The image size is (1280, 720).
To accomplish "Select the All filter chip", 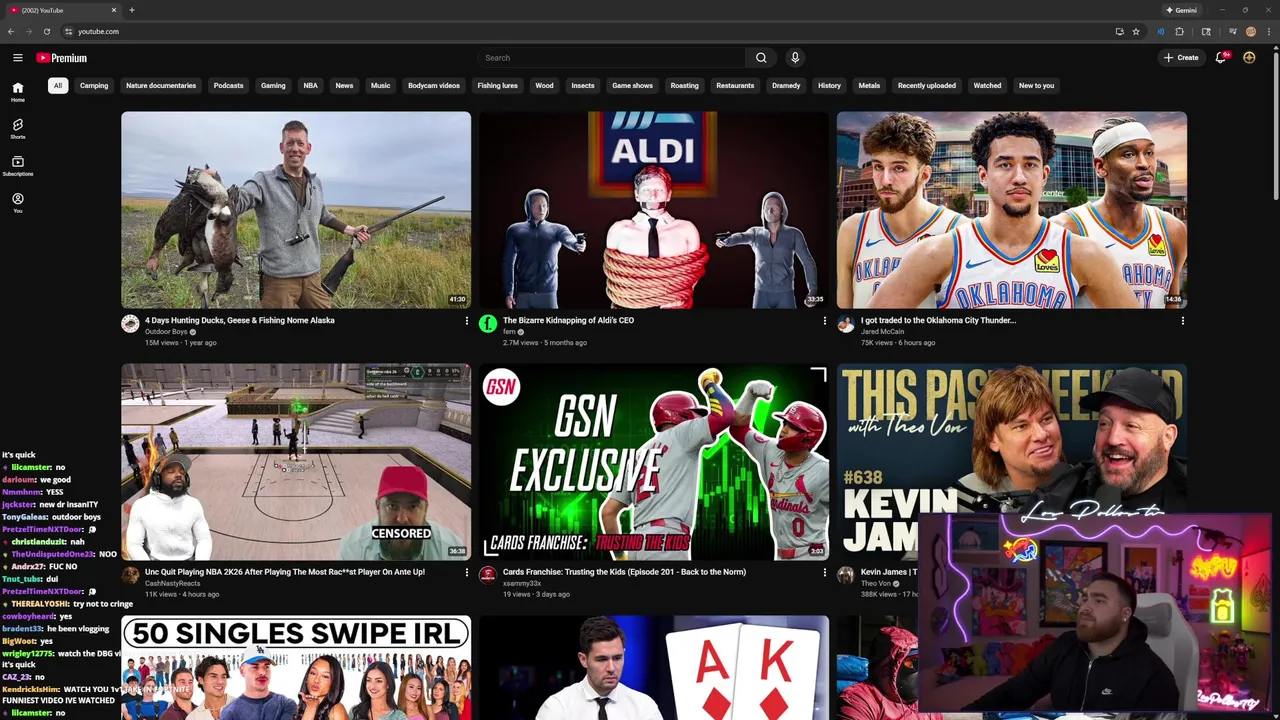I will click(58, 86).
